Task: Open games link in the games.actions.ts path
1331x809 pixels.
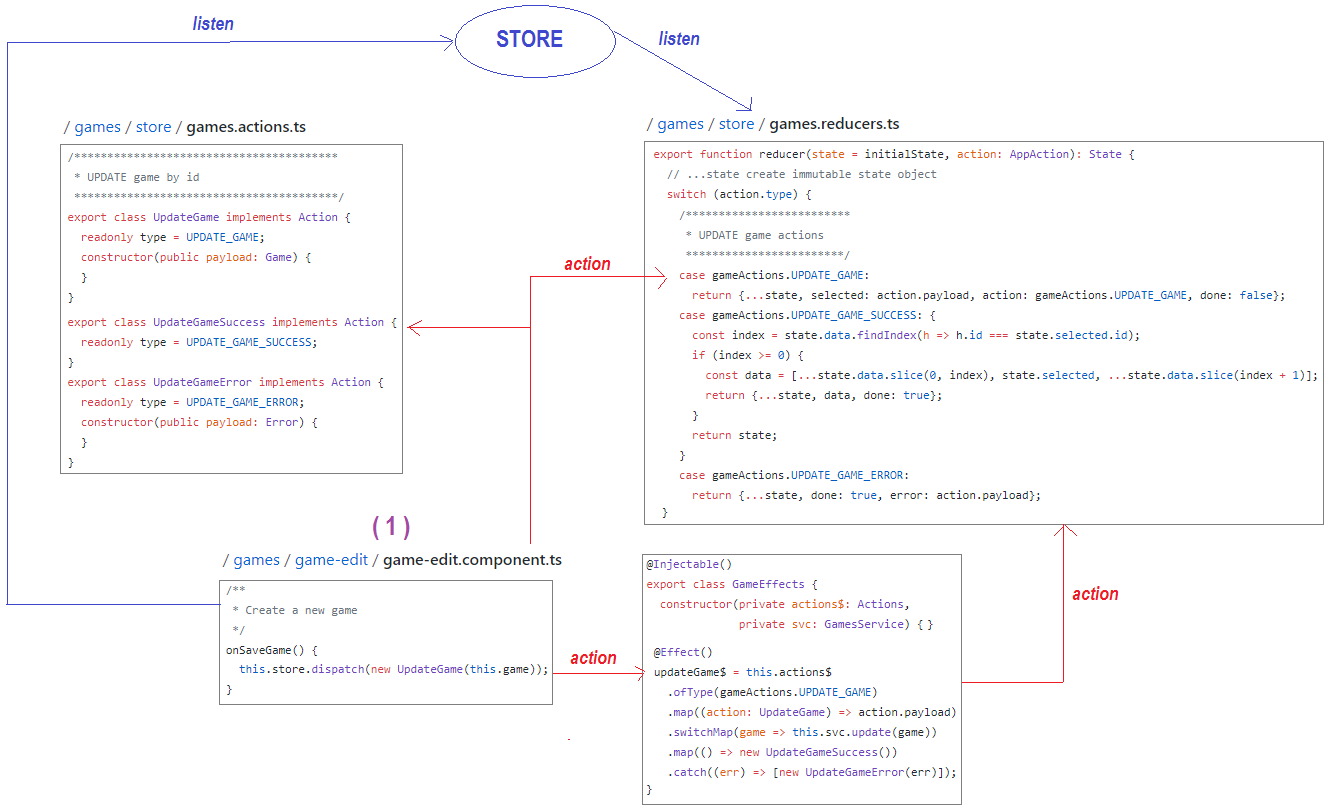Action: [x=97, y=127]
